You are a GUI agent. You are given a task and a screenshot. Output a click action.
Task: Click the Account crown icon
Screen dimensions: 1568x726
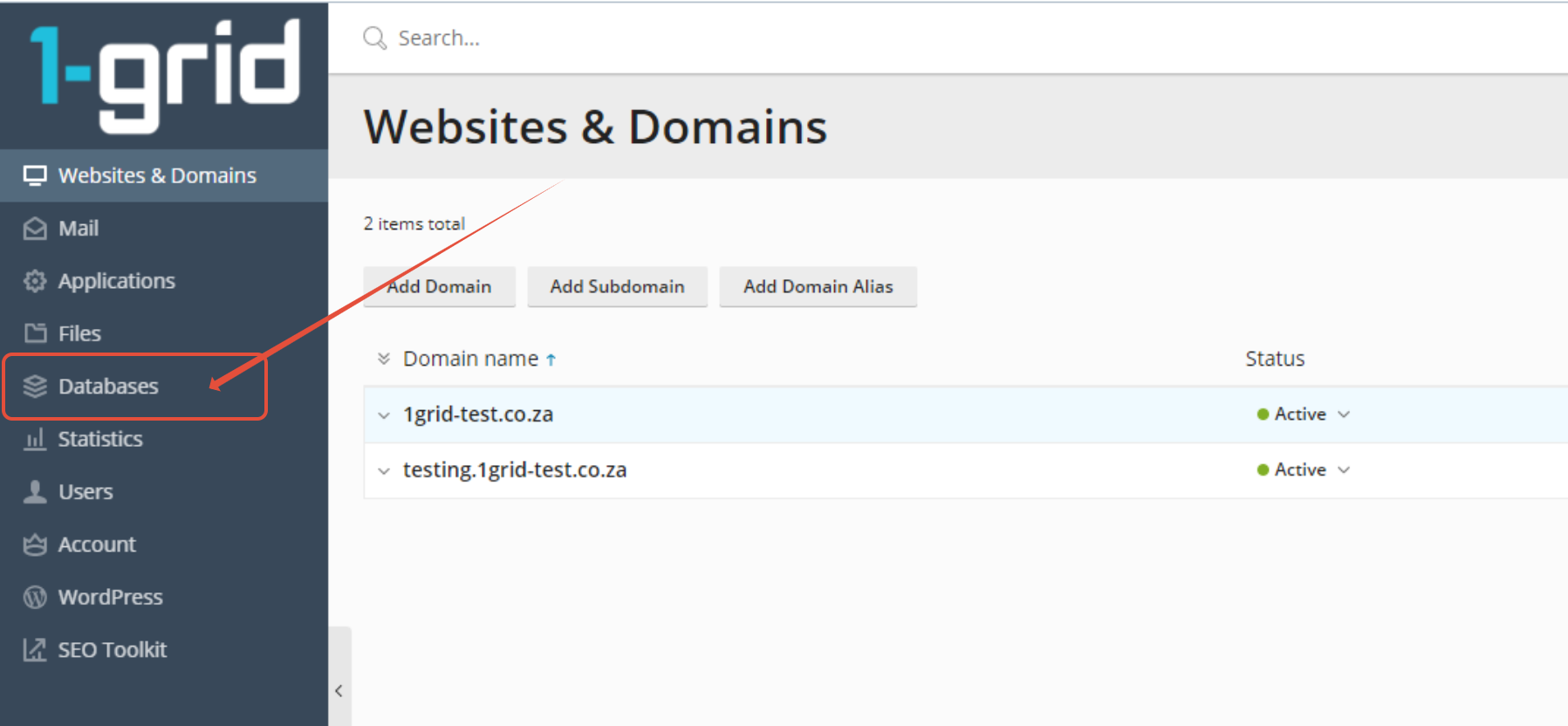click(35, 544)
